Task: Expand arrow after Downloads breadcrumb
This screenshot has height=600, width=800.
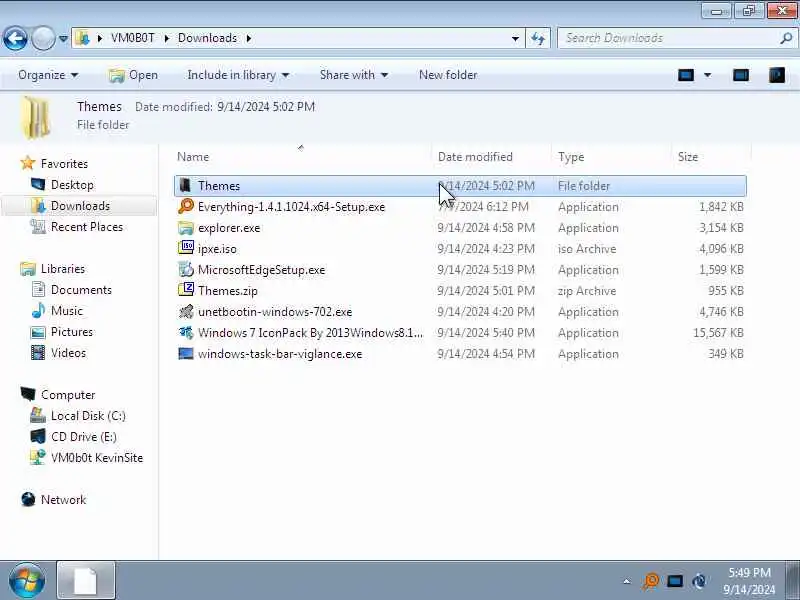Action: coord(248,38)
